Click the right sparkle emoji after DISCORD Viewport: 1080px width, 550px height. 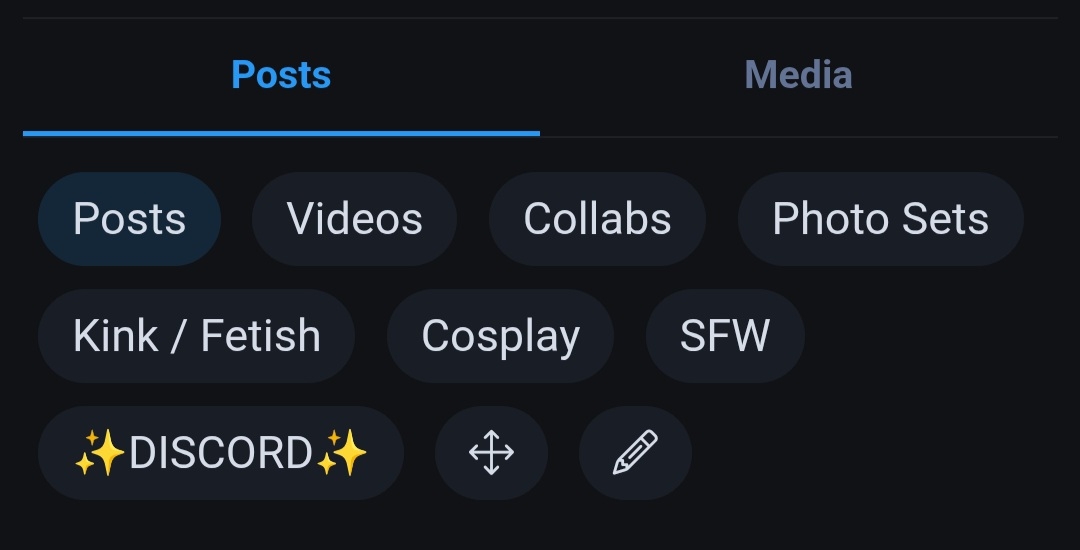click(x=342, y=453)
